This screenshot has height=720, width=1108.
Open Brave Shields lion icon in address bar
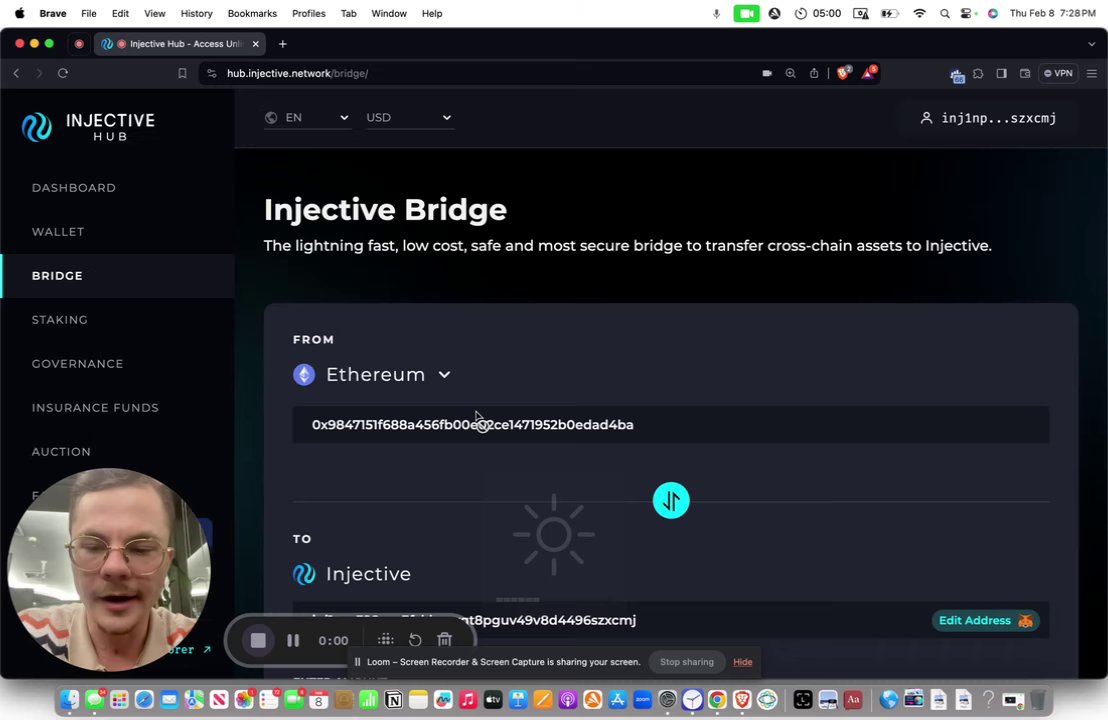click(844, 73)
